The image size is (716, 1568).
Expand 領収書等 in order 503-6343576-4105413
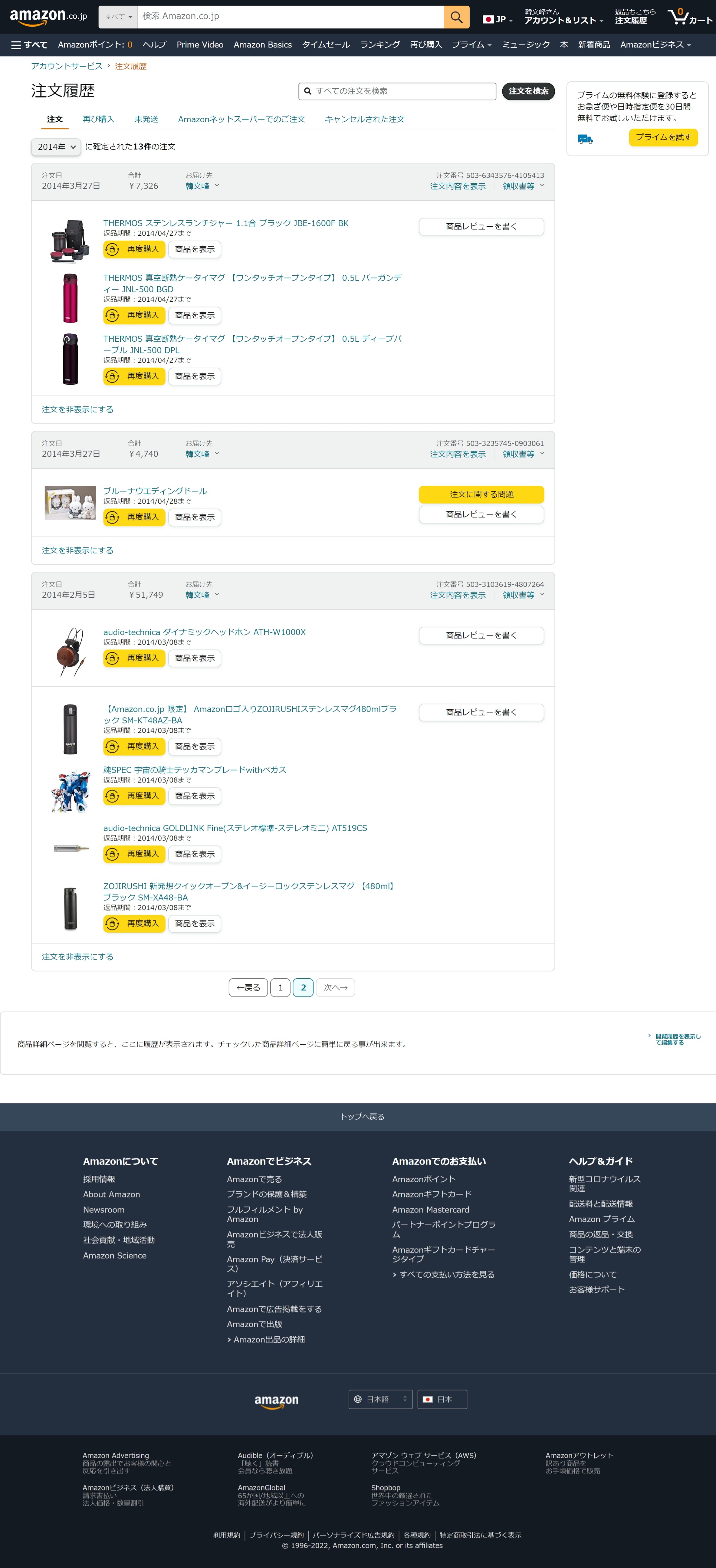[x=523, y=186]
